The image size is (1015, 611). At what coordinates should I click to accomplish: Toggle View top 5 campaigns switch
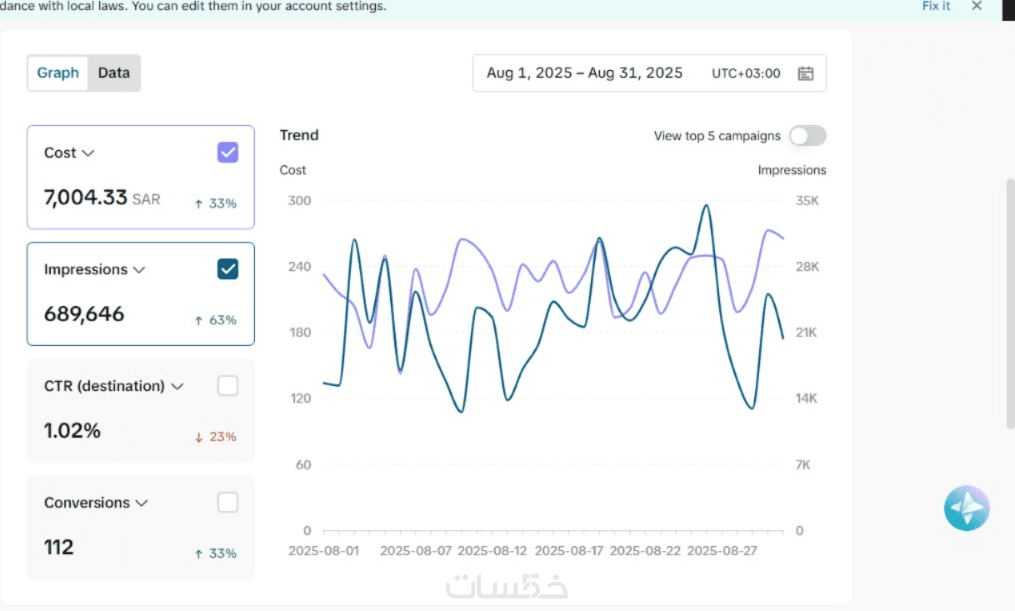[x=807, y=136]
